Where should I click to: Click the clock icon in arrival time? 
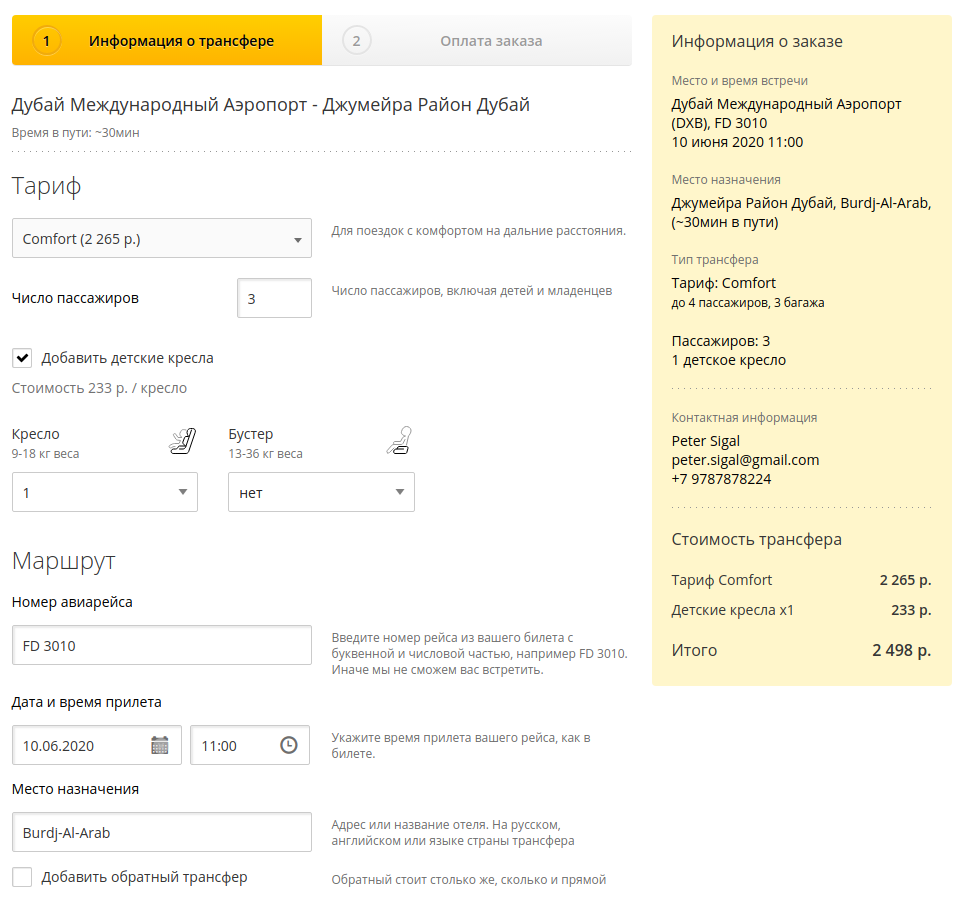pyautogui.click(x=289, y=745)
